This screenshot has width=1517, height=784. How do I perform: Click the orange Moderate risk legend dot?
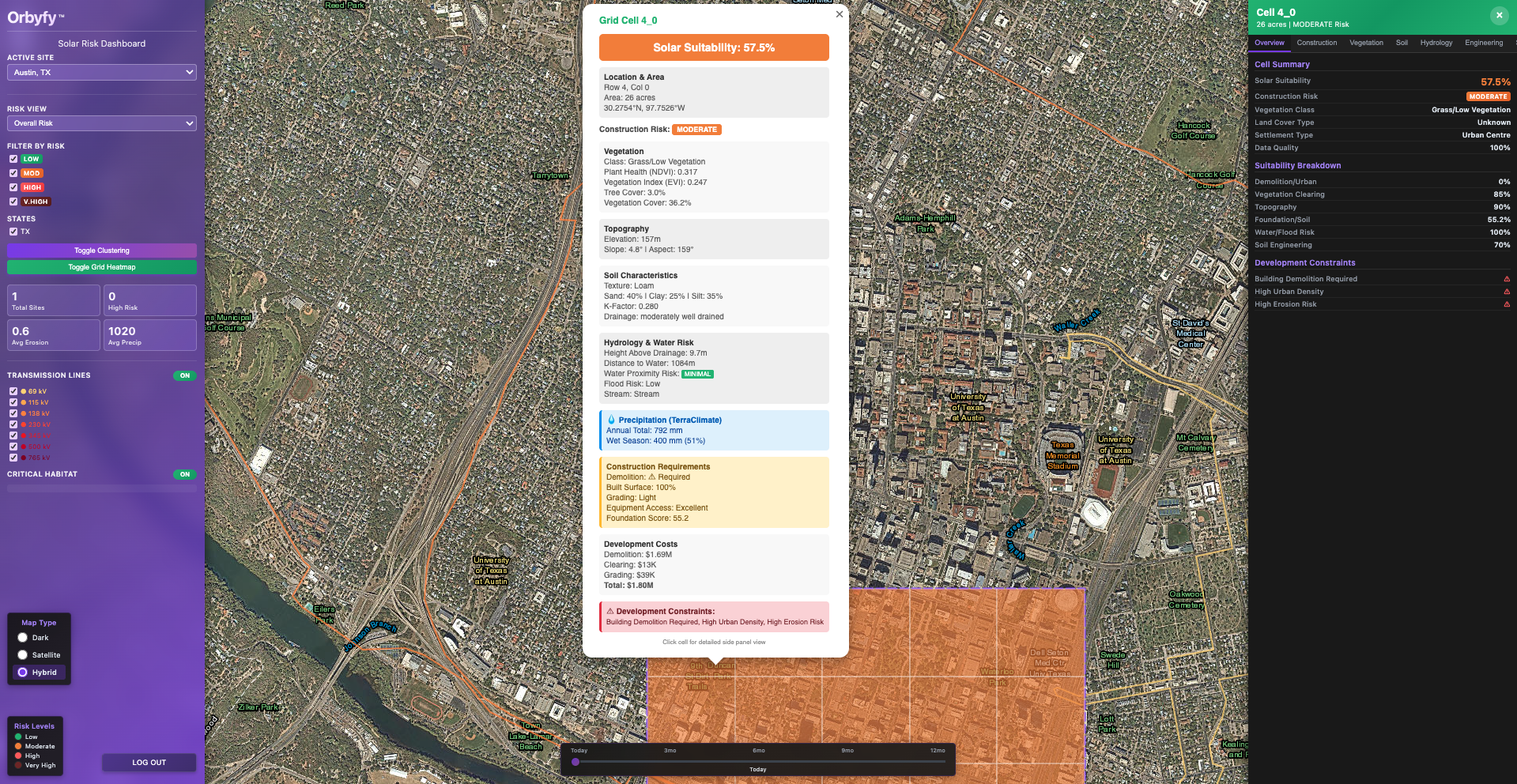[x=18, y=746]
